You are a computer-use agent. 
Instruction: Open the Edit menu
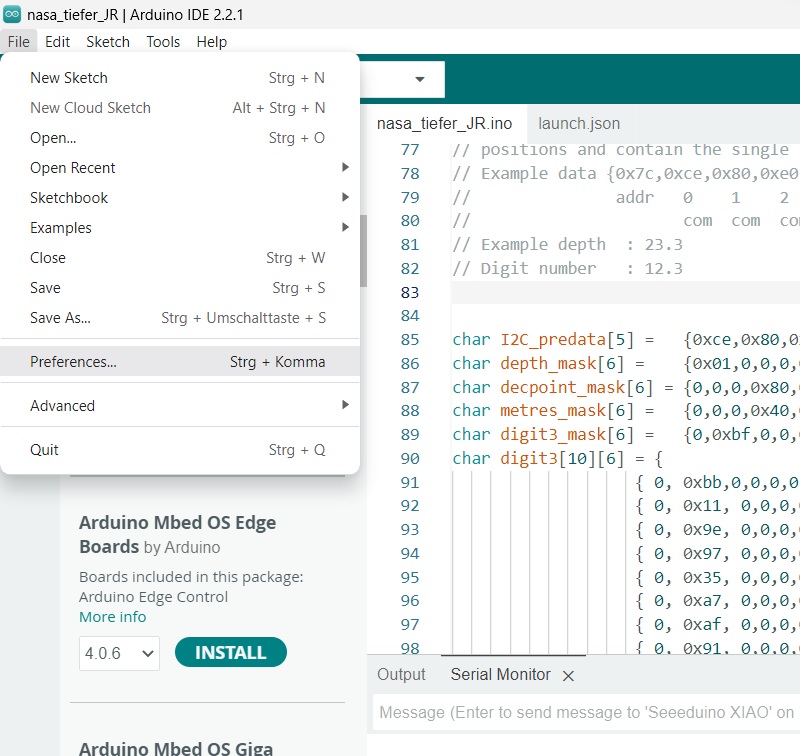pos(57,42)
